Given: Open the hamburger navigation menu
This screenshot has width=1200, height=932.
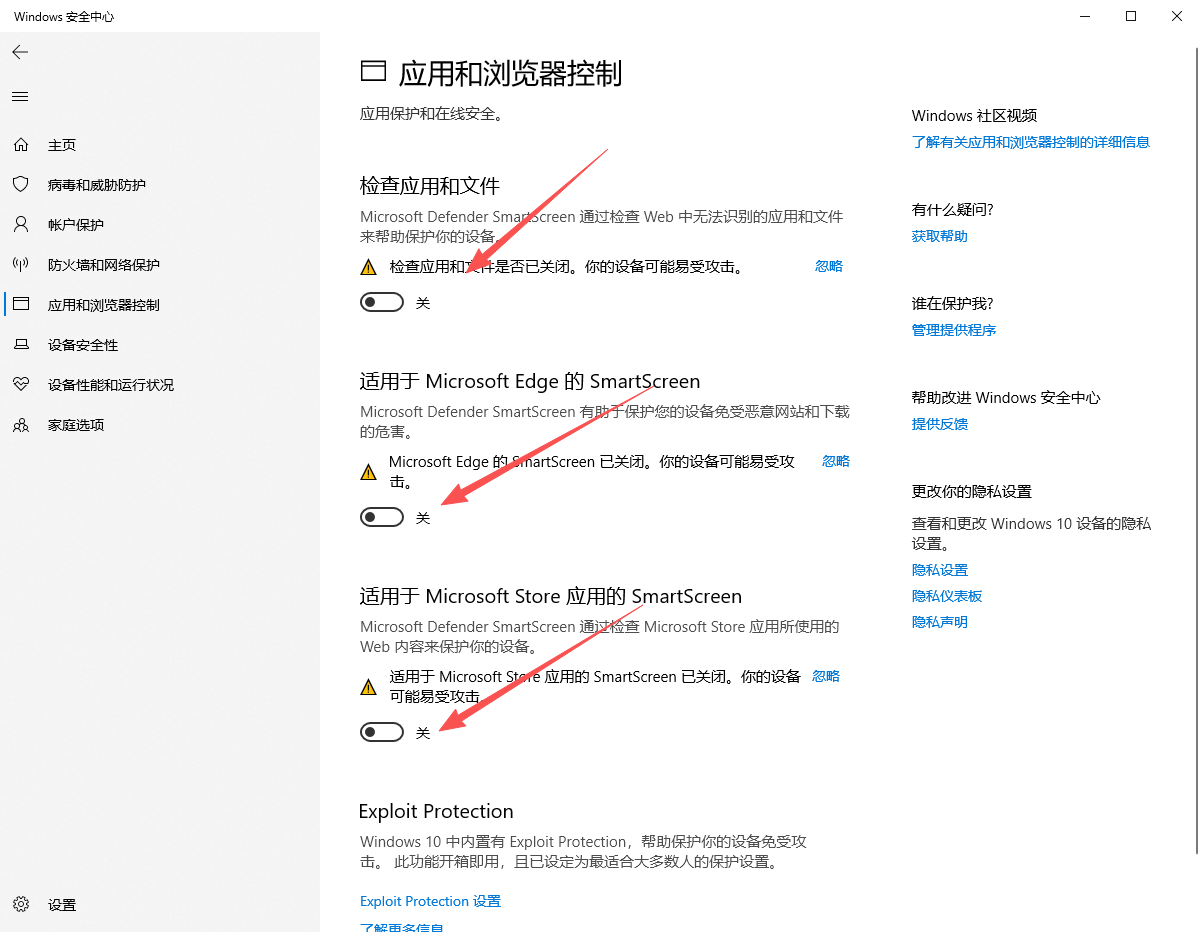Looking at the screenshot, I should pyautogui.click(x=20, y=97).
